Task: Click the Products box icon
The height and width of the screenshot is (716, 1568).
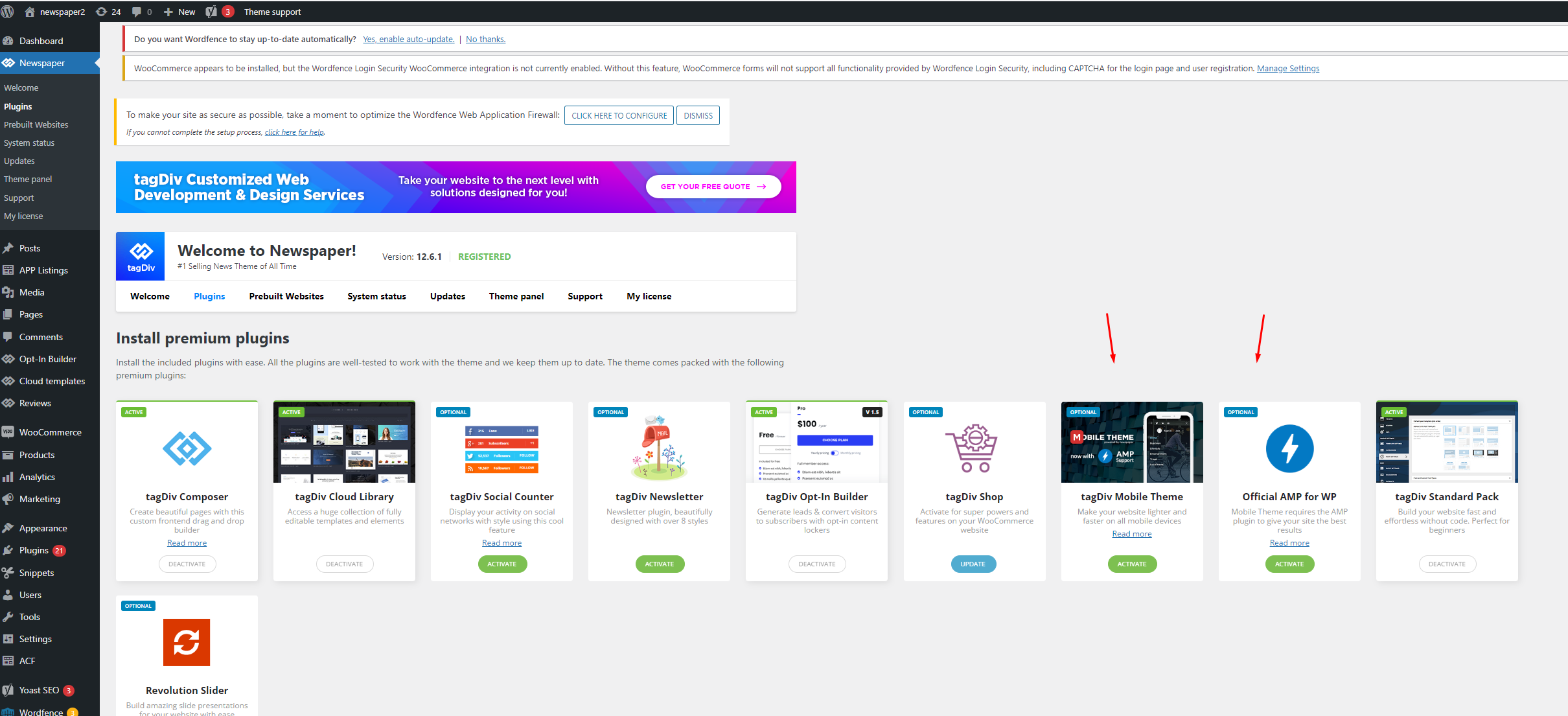Action: (8, 455)
